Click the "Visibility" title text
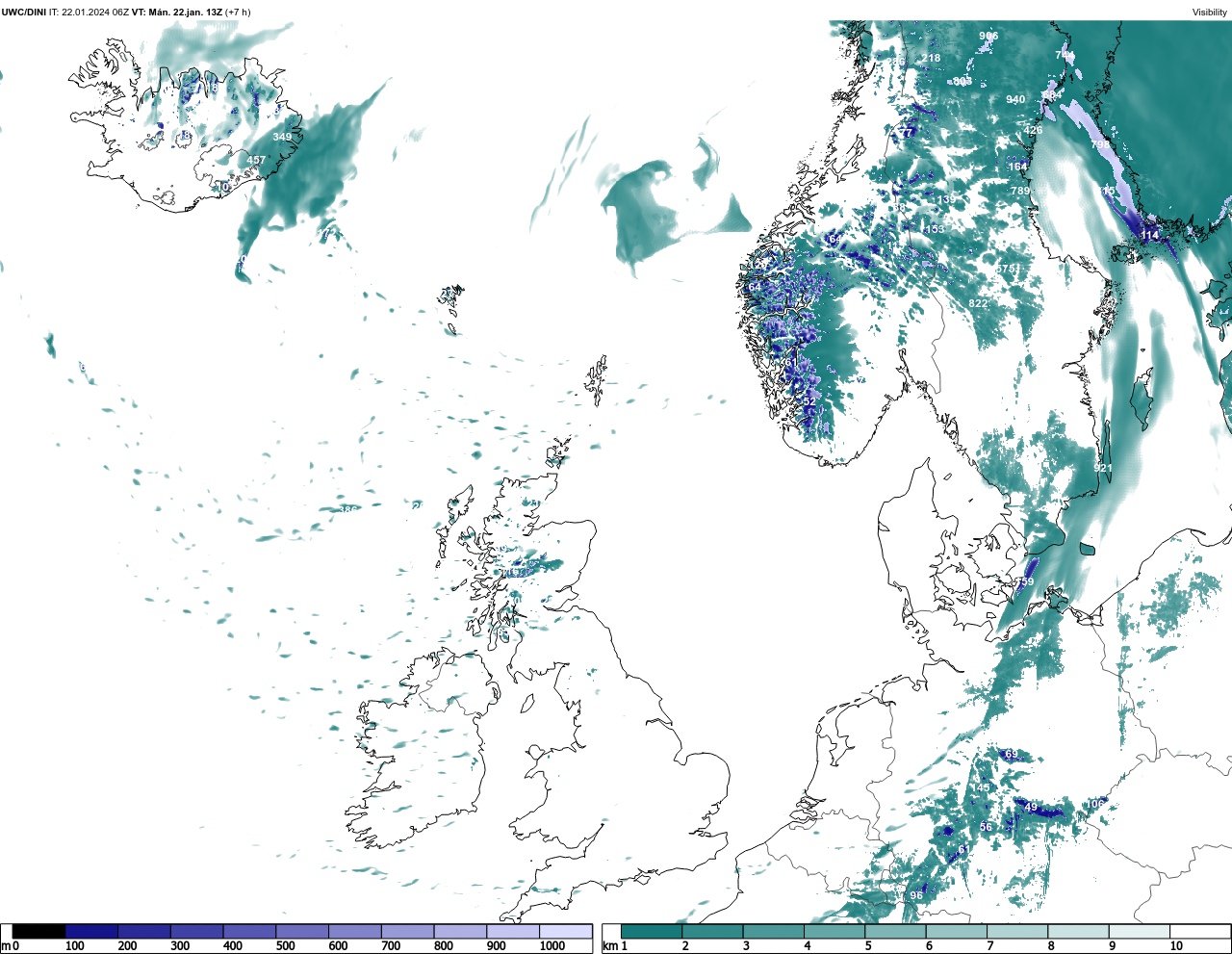 (x=1210, y=12)
